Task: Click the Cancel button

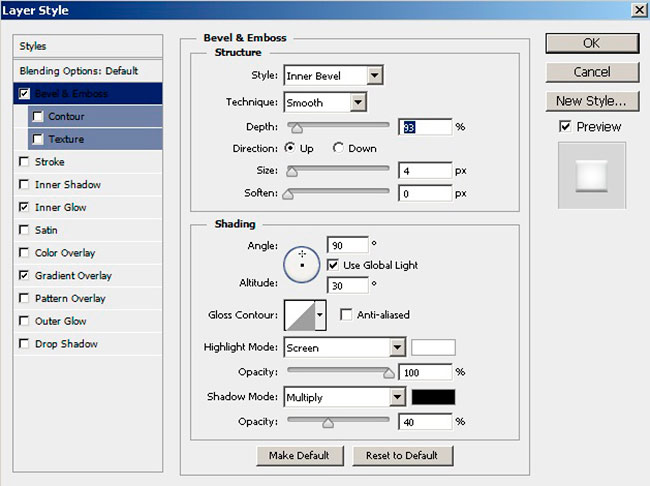Action: coord(592,72)
